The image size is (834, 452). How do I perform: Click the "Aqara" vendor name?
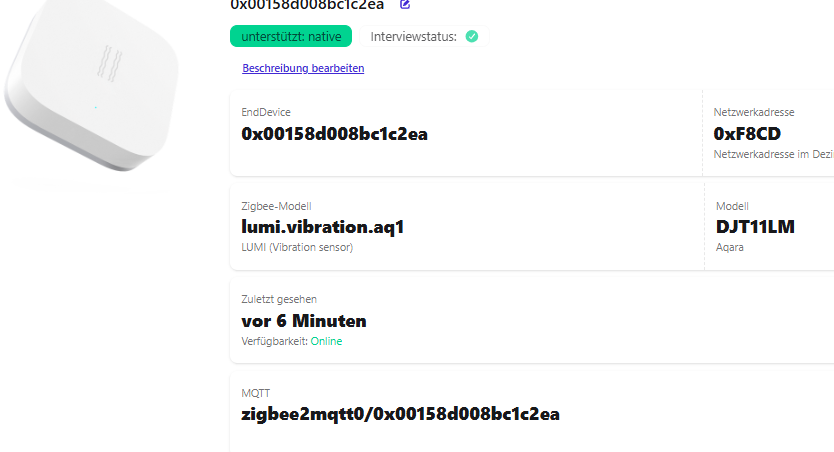[x=730, y=247]
